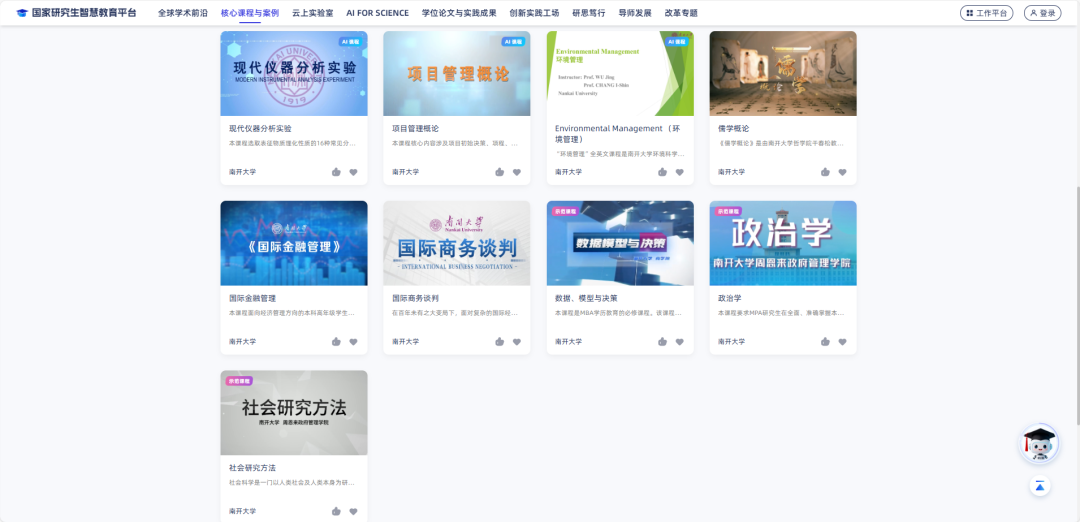This screenshot has width=1080, height=522.
Task: Heart the 国际商务谈判 course
Action: [517, 342]
